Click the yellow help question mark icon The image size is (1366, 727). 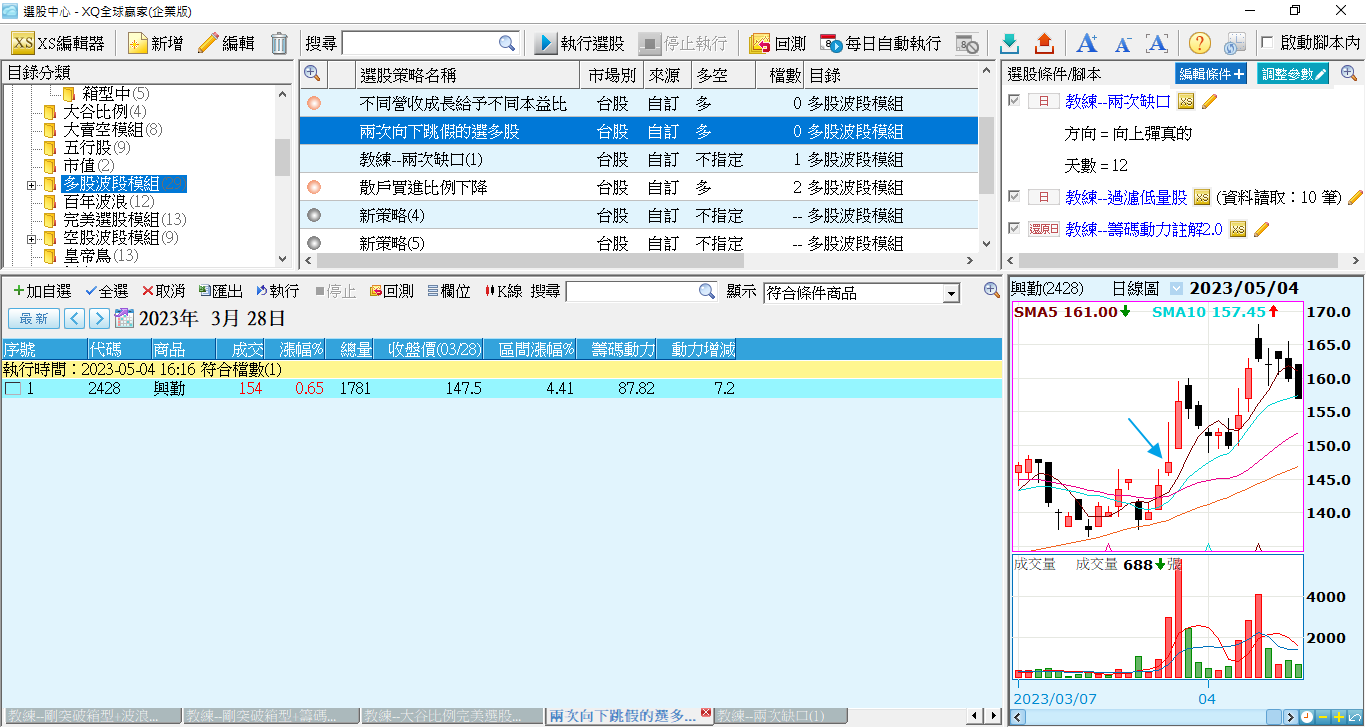(x=1200, y=44)
